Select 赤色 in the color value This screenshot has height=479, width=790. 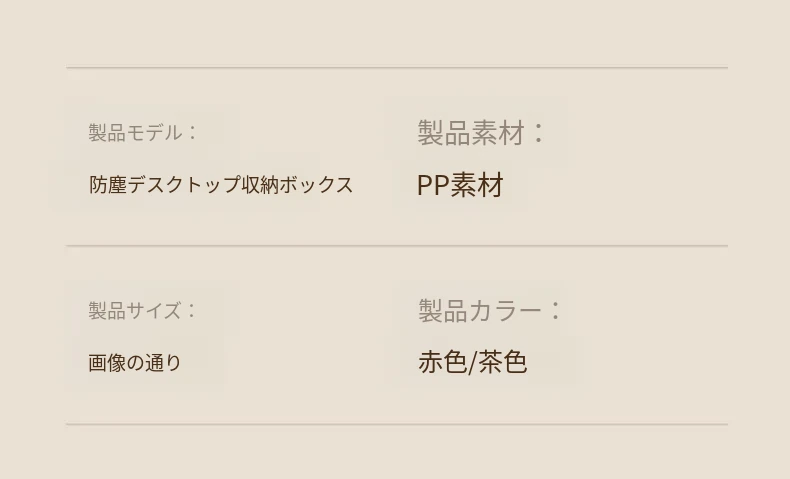442,362
